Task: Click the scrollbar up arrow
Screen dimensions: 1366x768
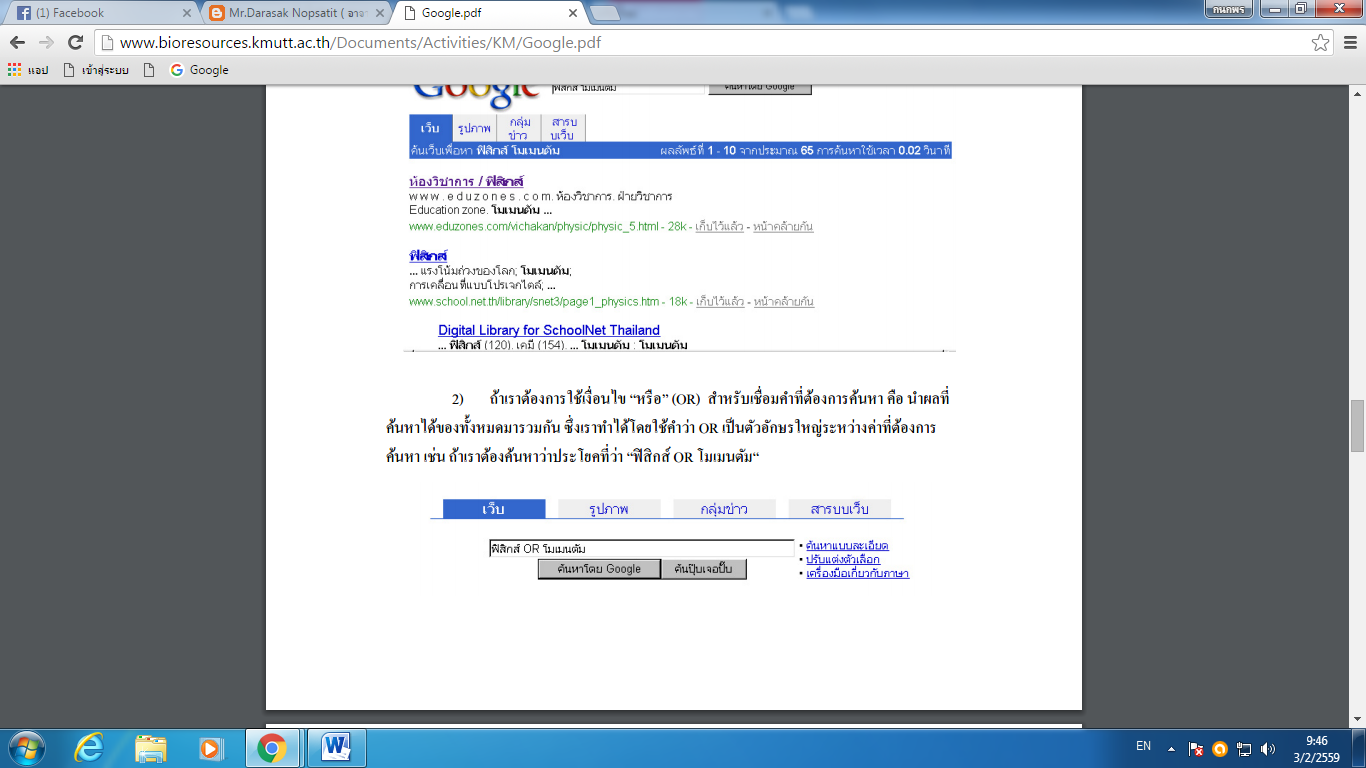Action: pyautogui.click(x=1357, y=95)
